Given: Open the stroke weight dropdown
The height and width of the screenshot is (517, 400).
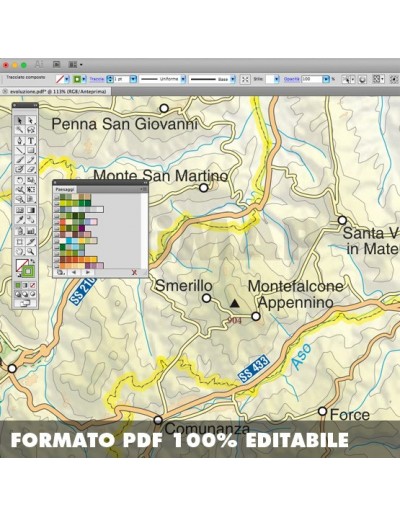Looking at the screenshot, I should [133, 79].
